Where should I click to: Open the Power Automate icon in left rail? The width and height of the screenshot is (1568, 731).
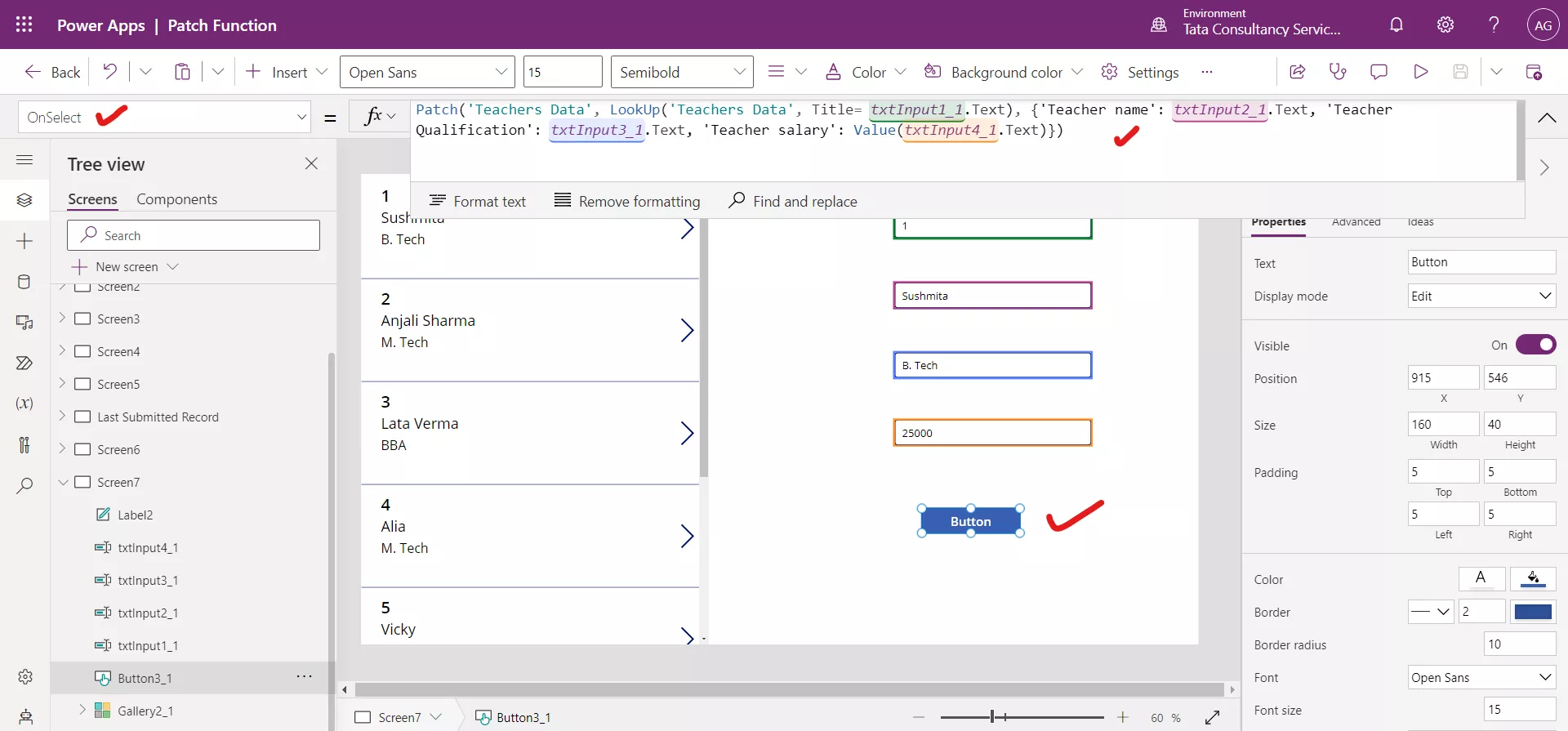[x=24, y=363]
